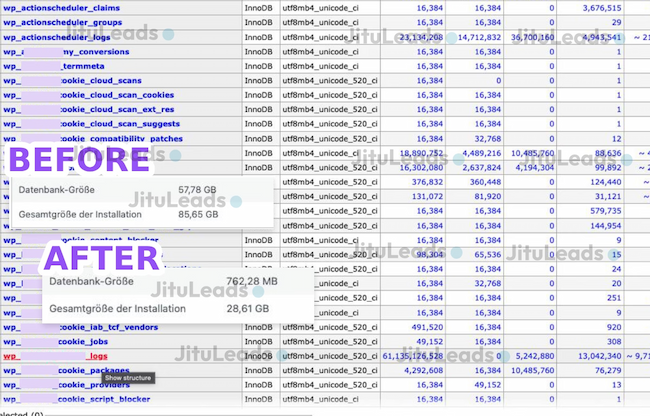
Task: Click the data length 491,520
Action: coord(427,327)
